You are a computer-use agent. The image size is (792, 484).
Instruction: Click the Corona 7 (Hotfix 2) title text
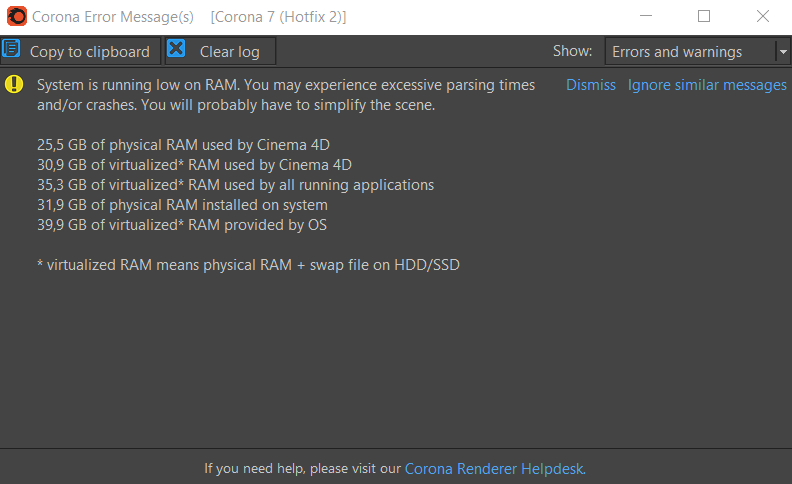tap(278, 17)
